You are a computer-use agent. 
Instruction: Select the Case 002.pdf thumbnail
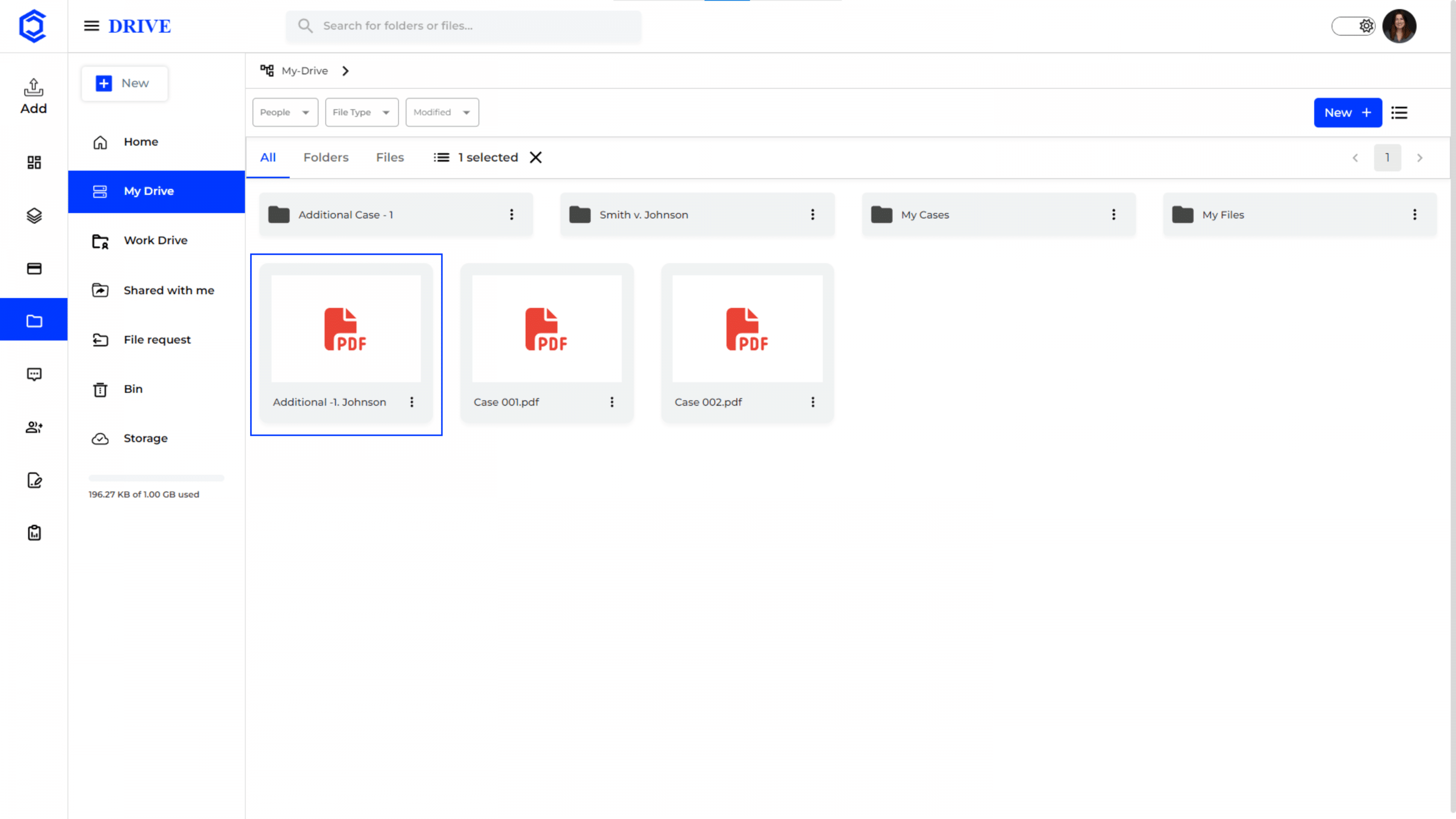tap(747, 329)
